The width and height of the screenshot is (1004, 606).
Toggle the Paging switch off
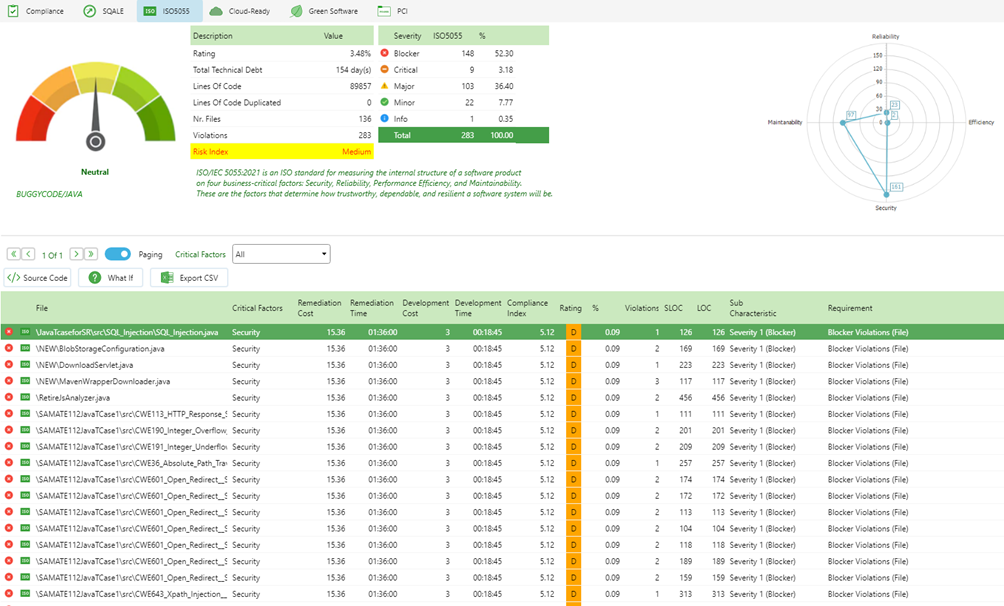[117, 254]
